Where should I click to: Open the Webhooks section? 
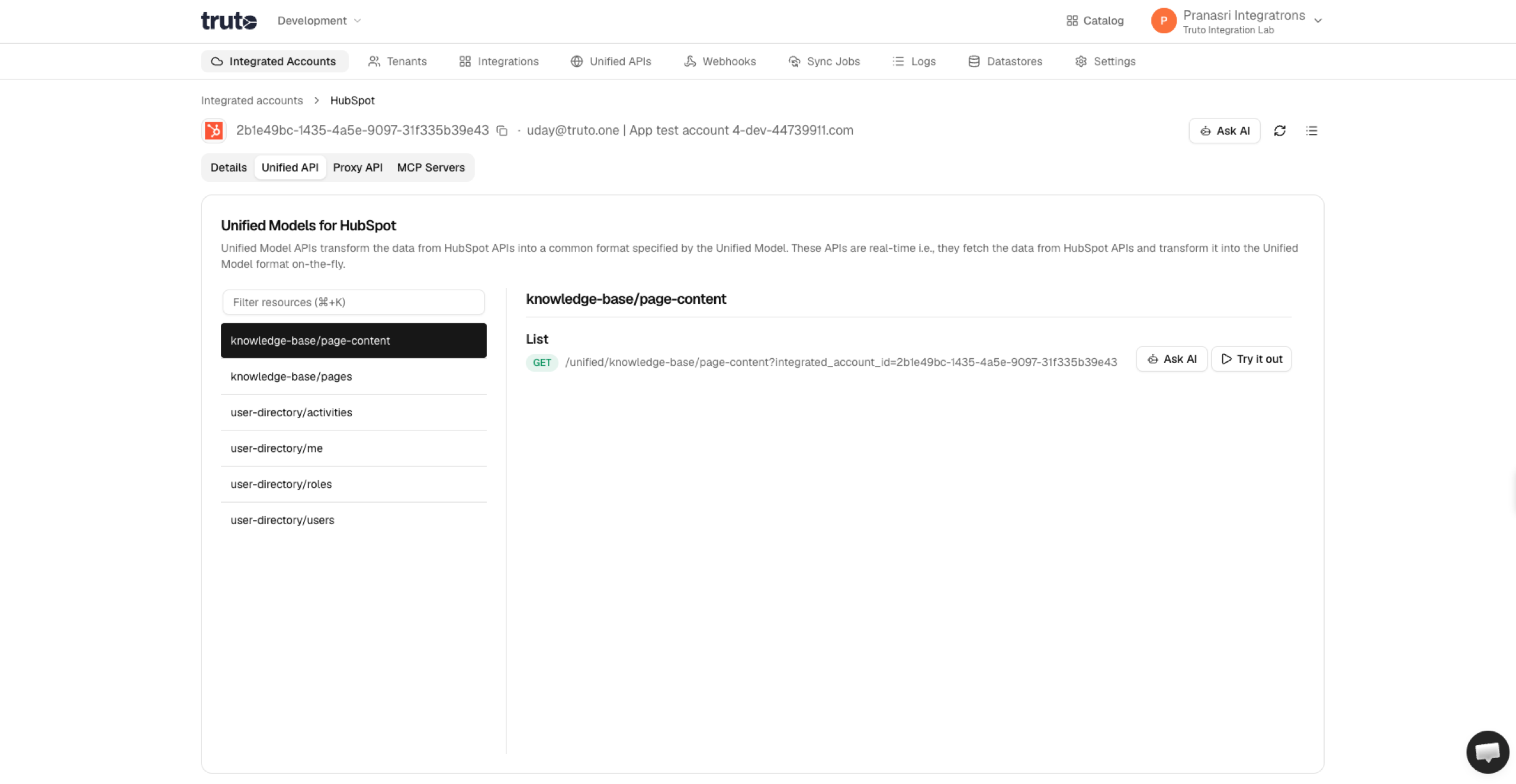(720, 61)
